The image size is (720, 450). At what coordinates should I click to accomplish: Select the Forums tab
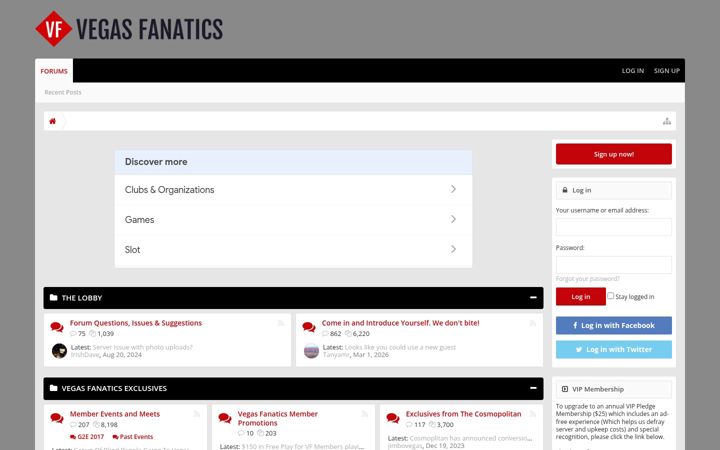click(x=54, y=71)
